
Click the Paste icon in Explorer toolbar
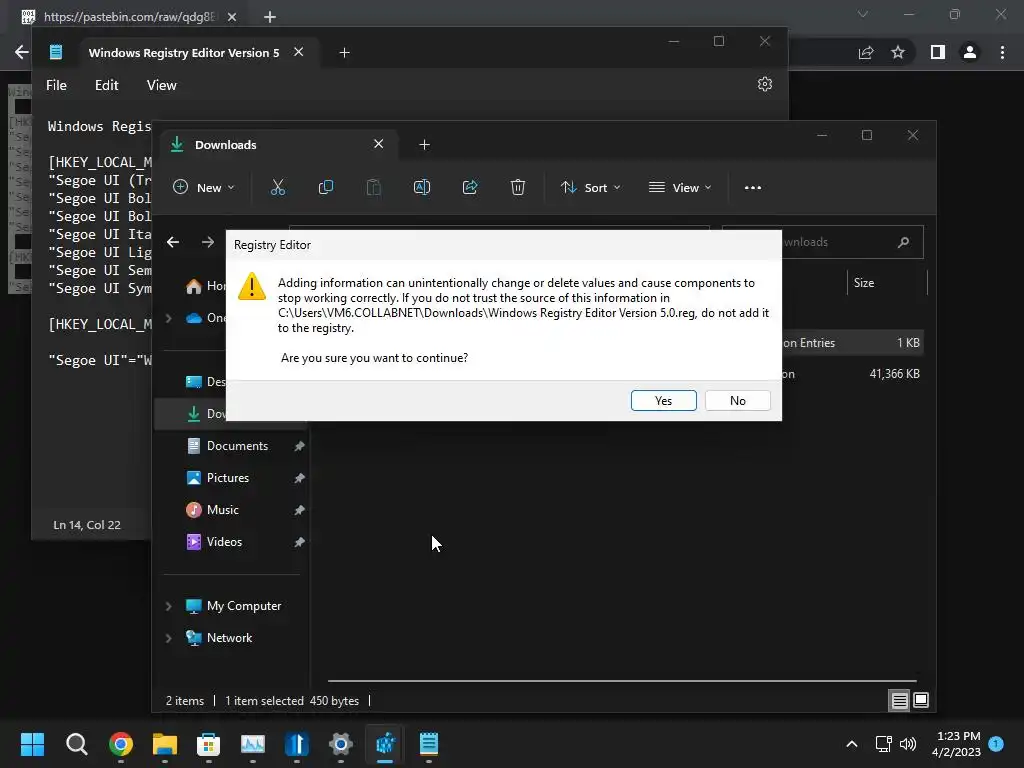coord(374,187)
